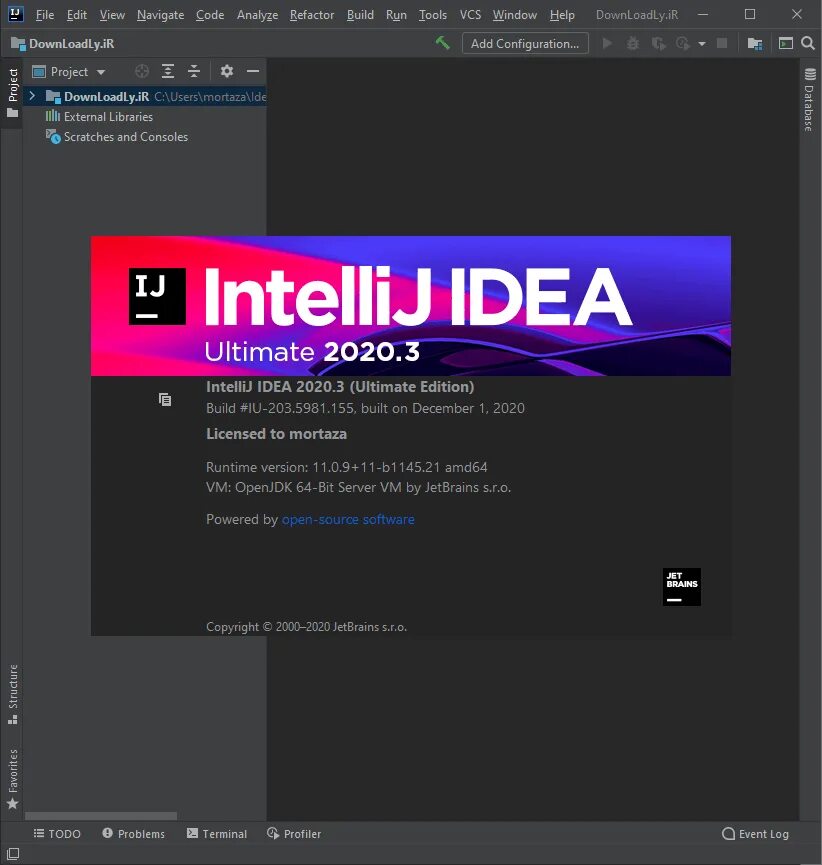Click the Collapse All icon in Project panel
Viewport: 822px width, 865px height.
point(194,71)
